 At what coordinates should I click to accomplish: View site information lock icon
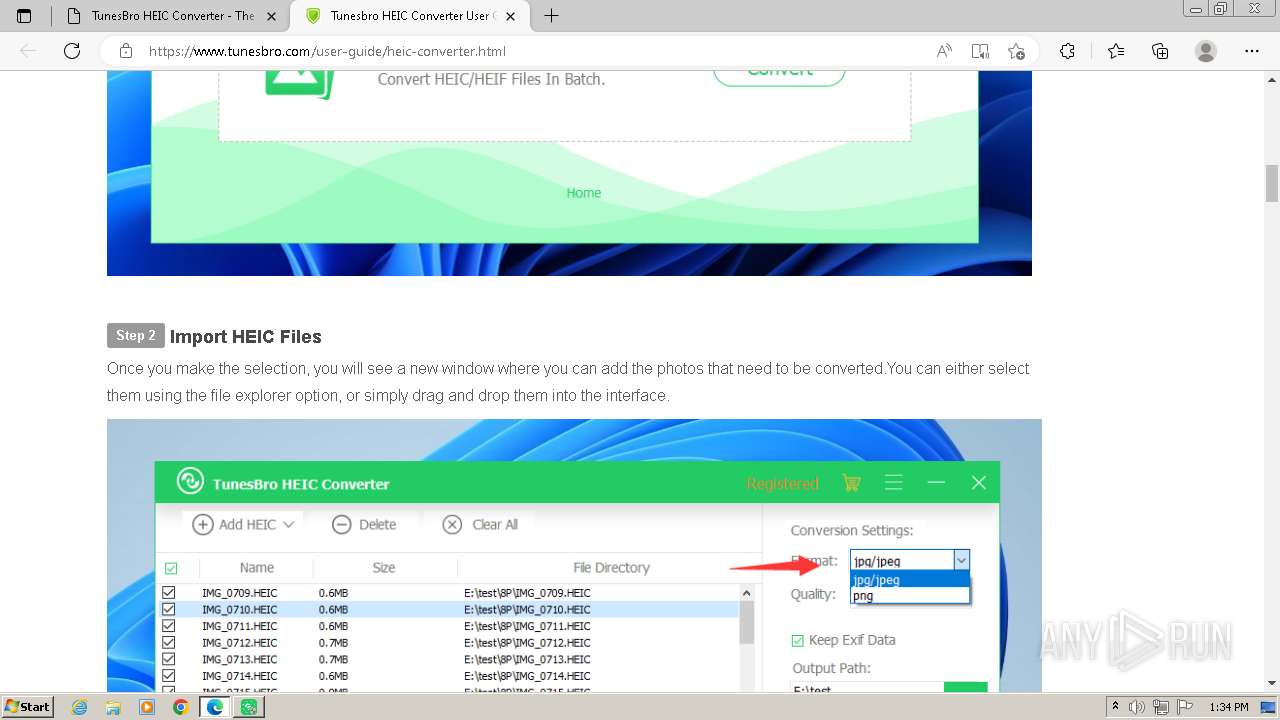126,51
